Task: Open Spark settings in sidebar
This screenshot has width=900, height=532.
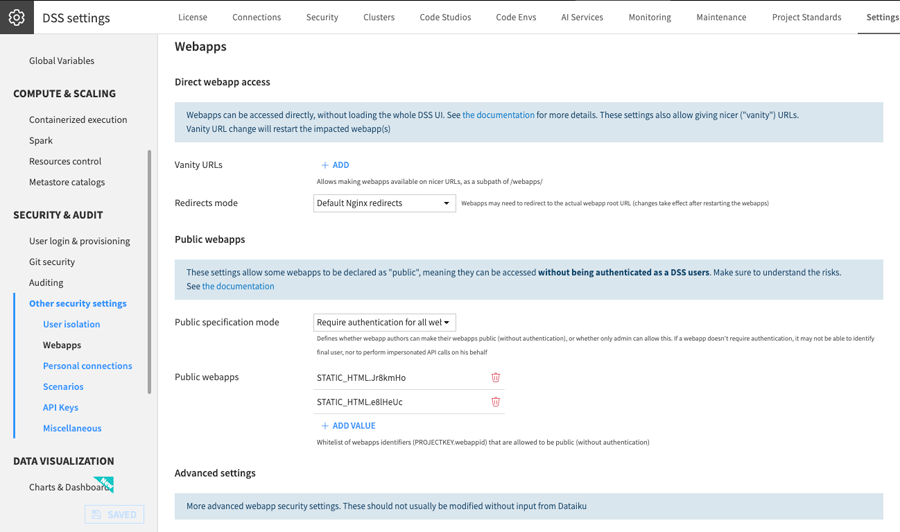Action: click(41, 141)
